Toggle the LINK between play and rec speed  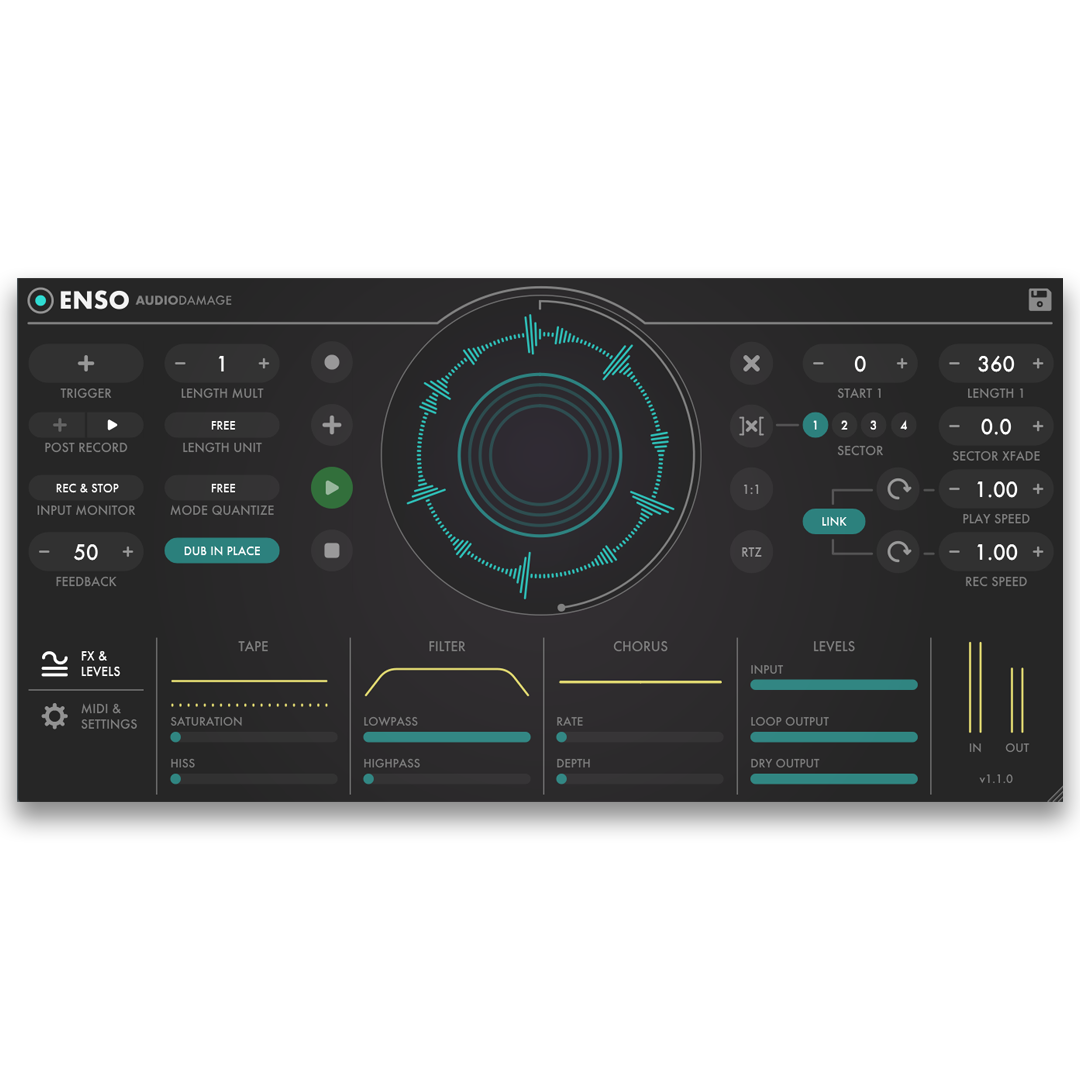[833, 521]
